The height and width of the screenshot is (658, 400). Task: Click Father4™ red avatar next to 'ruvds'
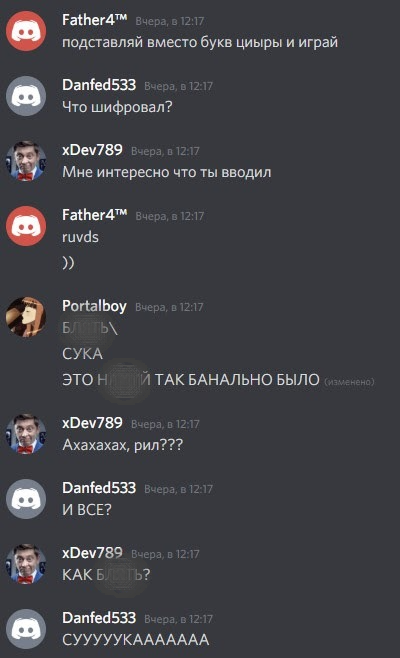coord(26,226)
